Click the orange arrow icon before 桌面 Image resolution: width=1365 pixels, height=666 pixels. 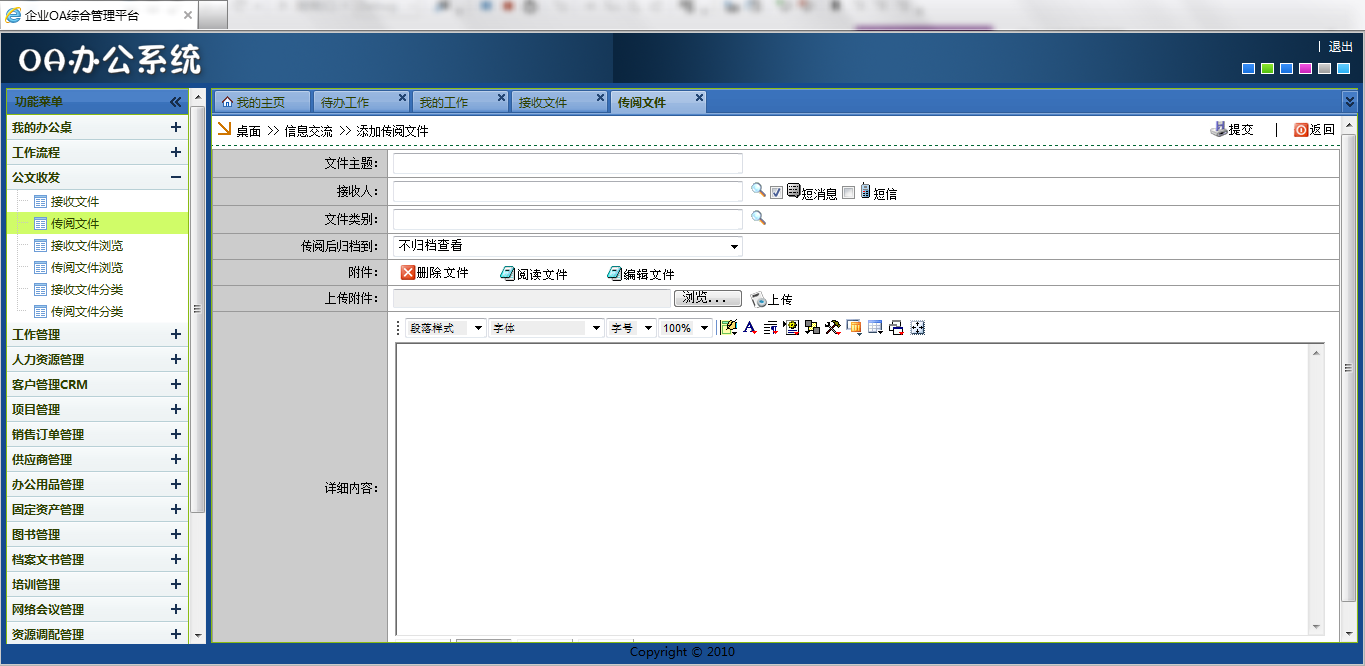(x=225, y=129)
